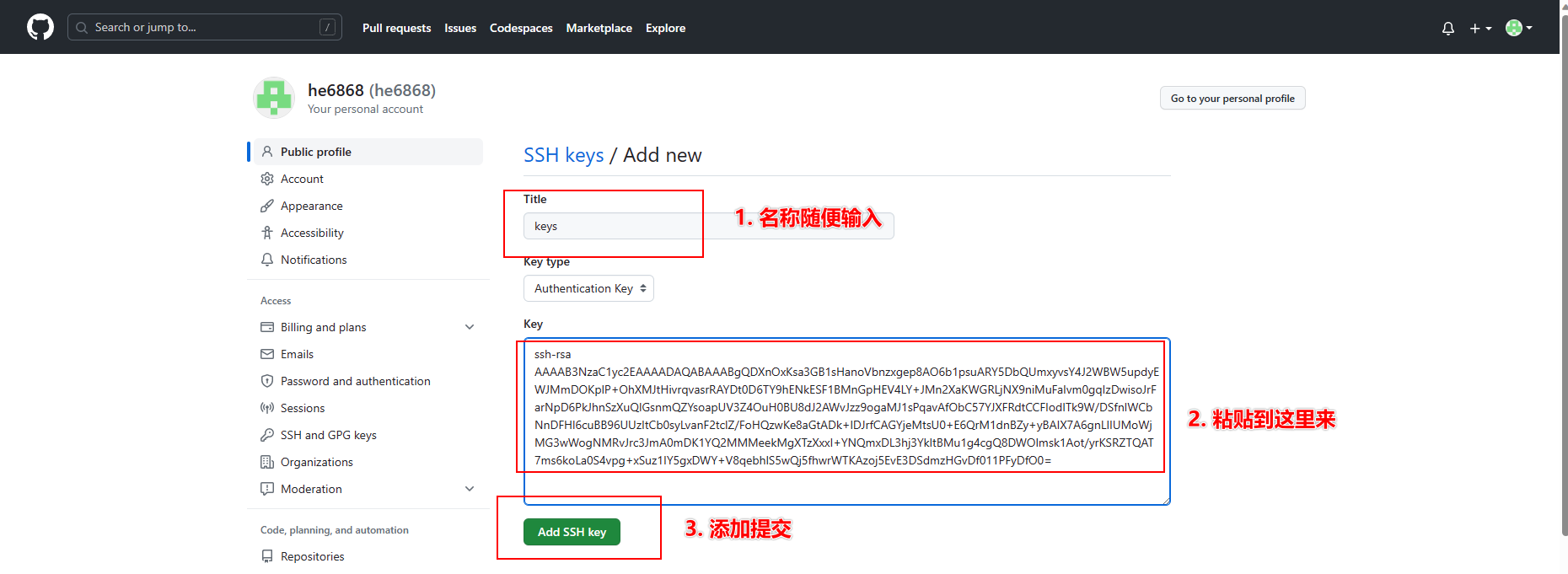This screenshot has width=1568, height=574.
Task: Click the slash shortcut hint in search
Action: (x=328, y=28)
